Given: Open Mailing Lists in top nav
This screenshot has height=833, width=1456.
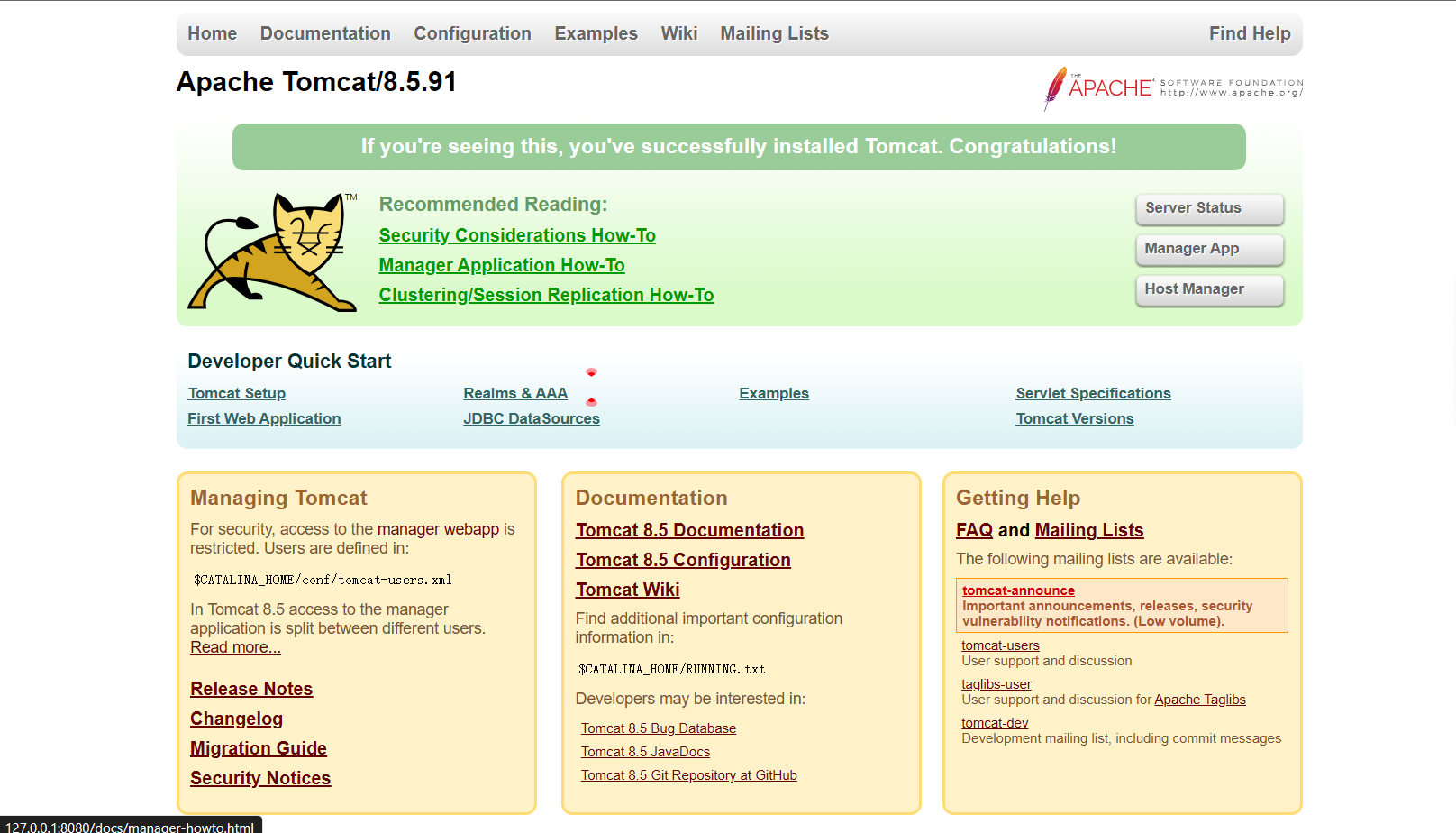Looking at the screenshot, I should pyautogui.click(x=774, y=33).
